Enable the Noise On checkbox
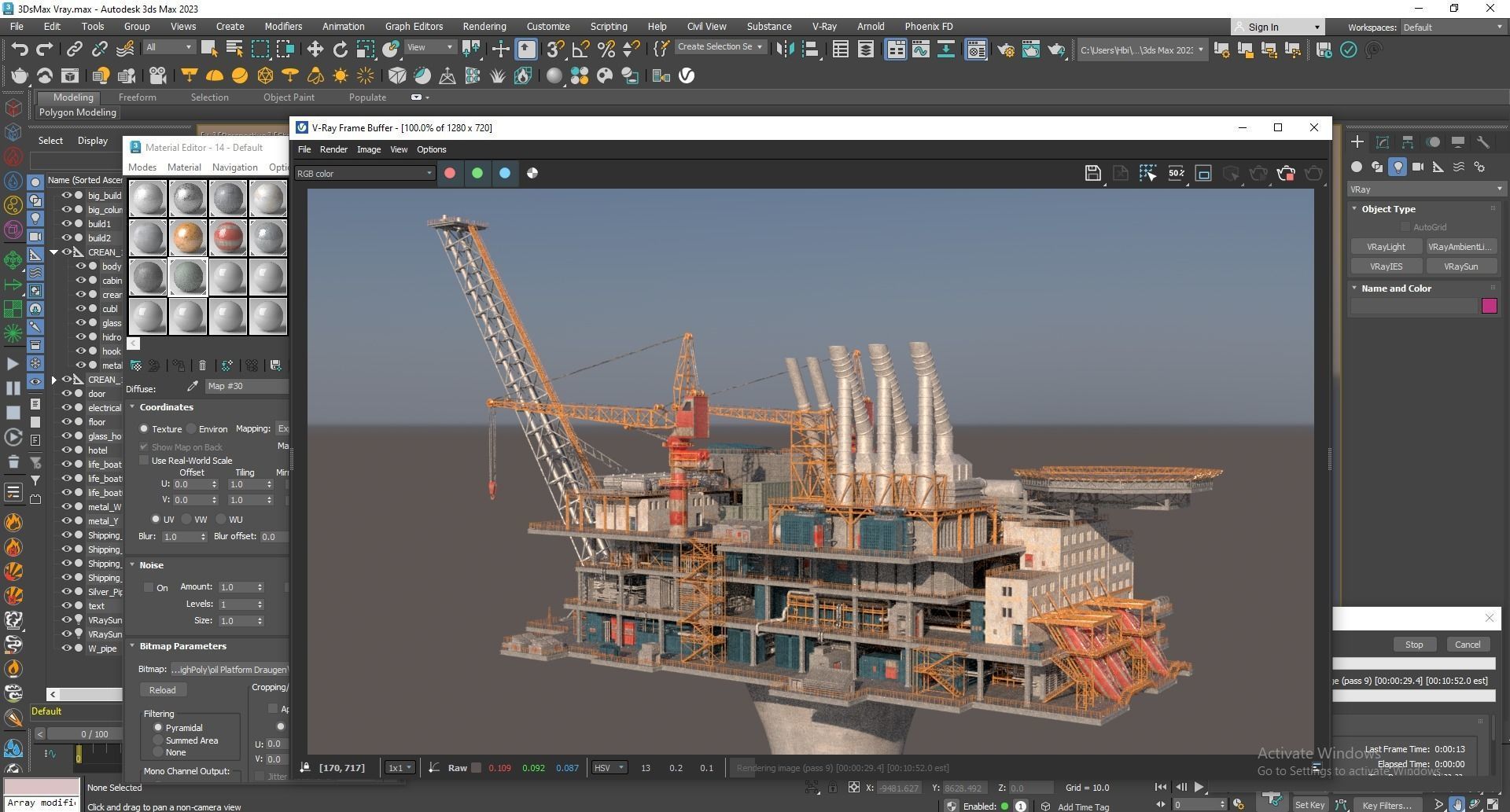This screenshot has height=812, width=1510. click(x=149, y=587)
